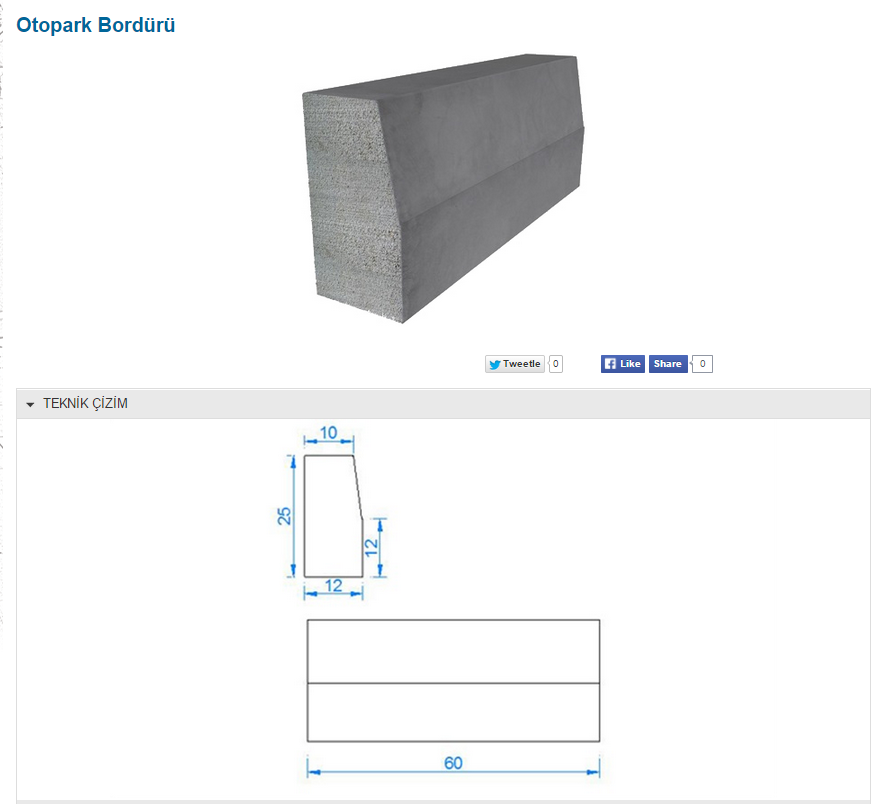
Task: Click the Otopark Bordürü page heading
Action: [96, 25]
